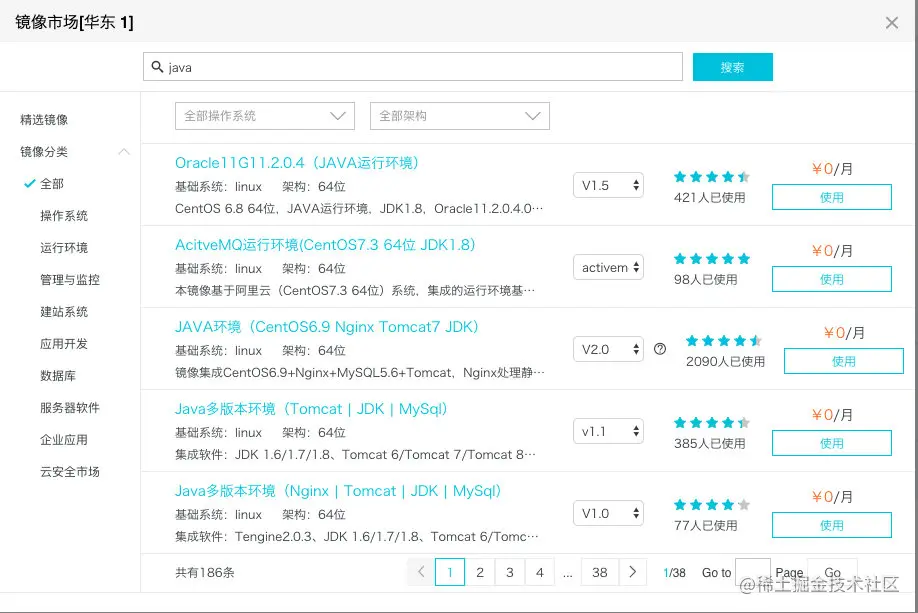
Task: Open the activem version selector
Action: [x=608, y=268]
